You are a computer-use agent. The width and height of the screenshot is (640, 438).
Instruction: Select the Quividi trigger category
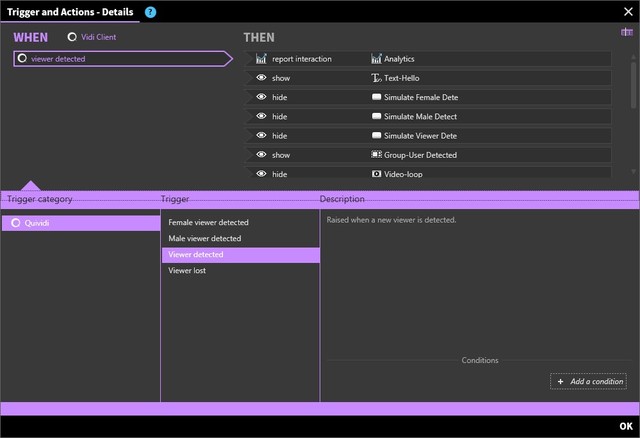click(x=80, y=223)
